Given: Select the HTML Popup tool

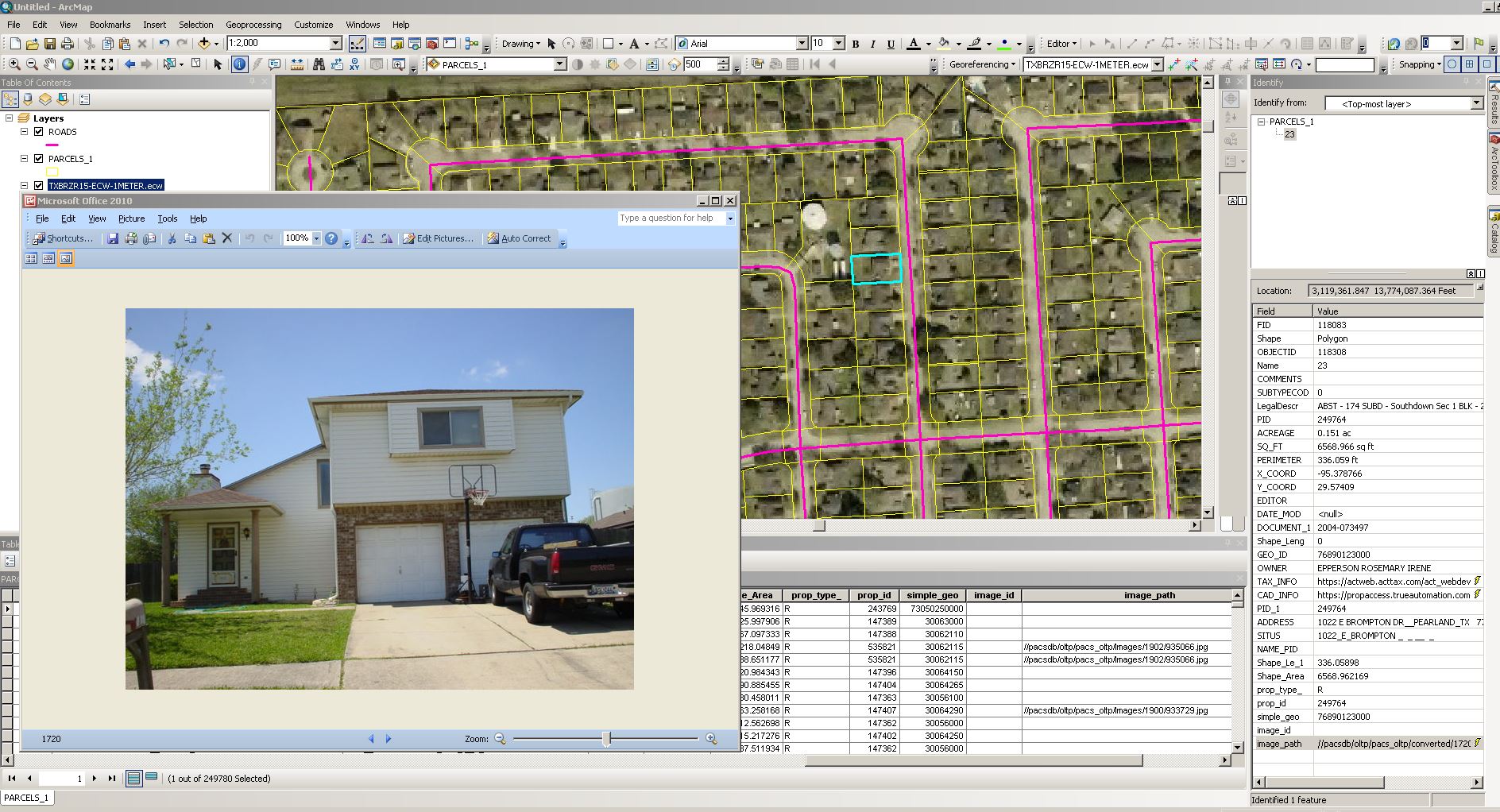Looking at the screenshot, I should coord(275,64).
